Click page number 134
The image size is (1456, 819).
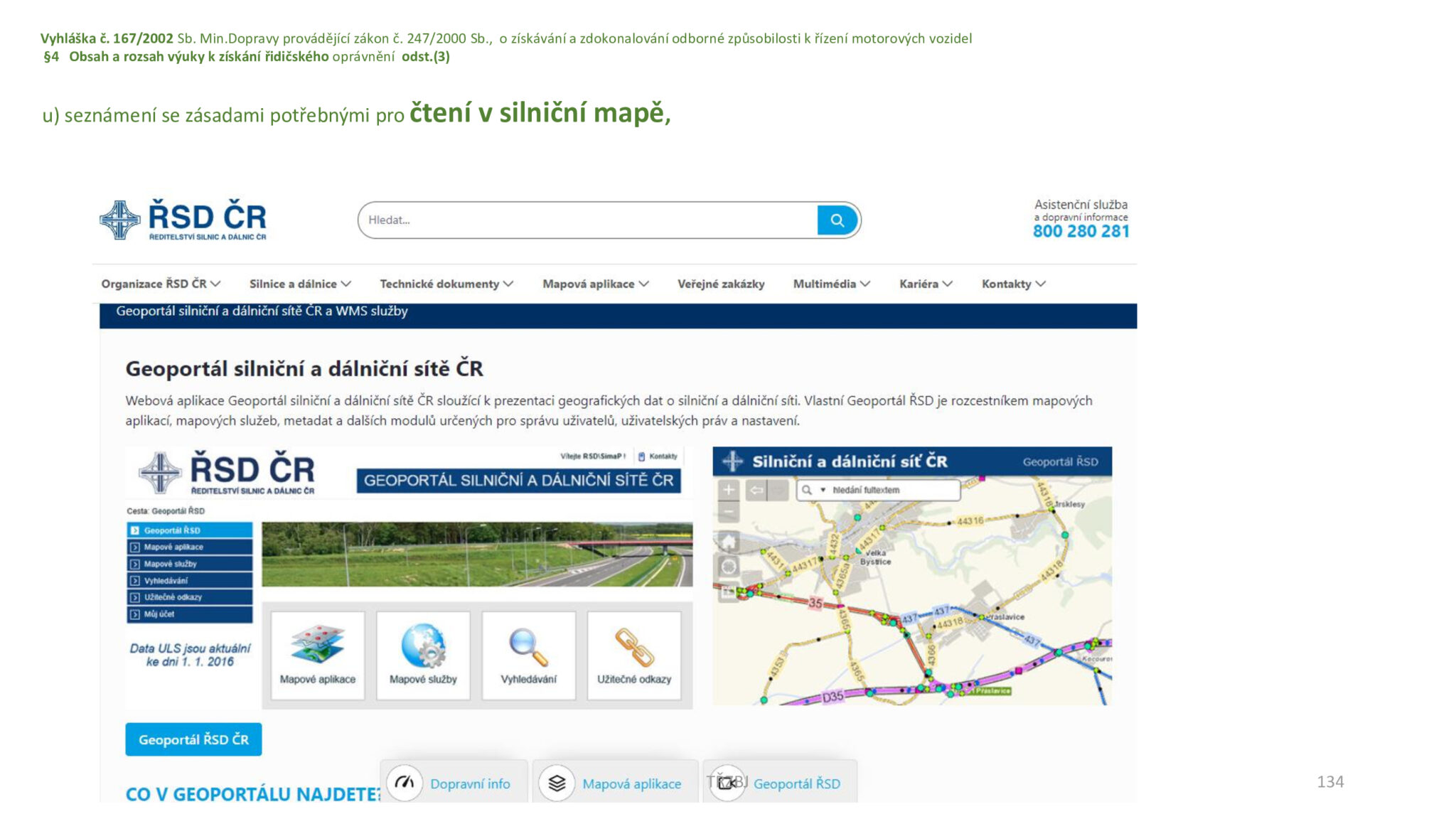1330,782
